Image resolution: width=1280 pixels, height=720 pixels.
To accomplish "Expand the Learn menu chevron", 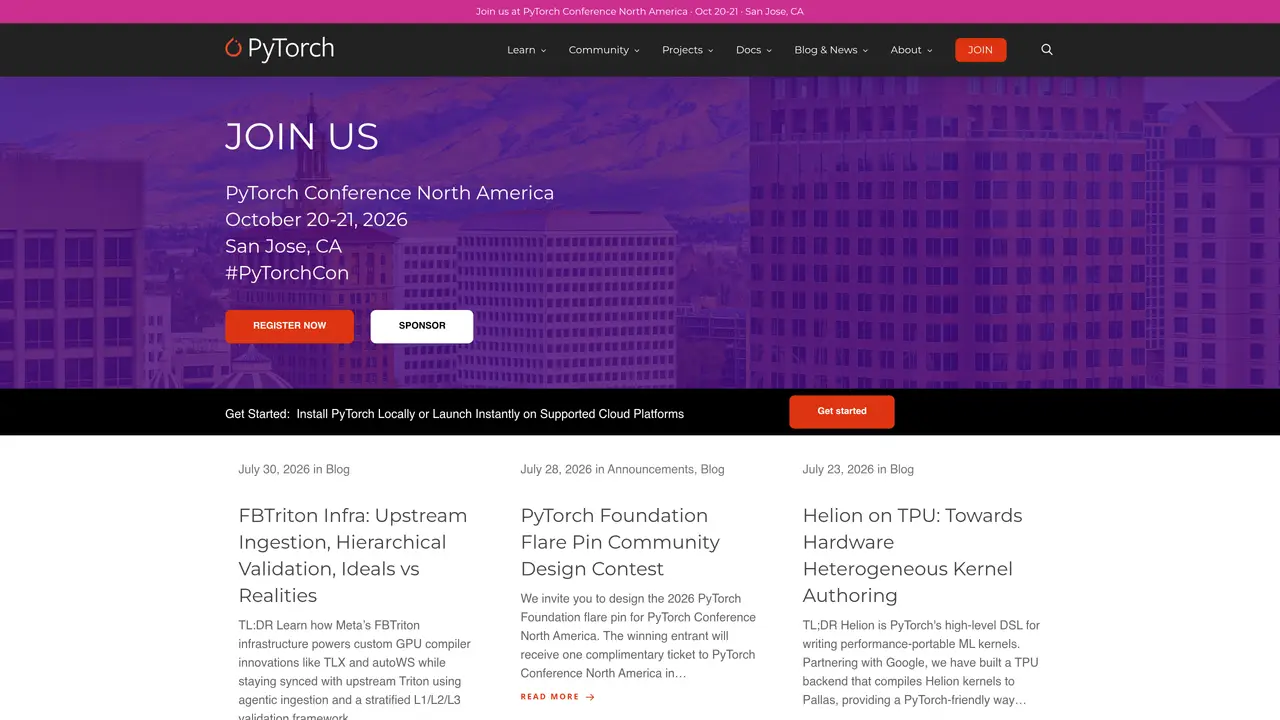I will point(543,51).
